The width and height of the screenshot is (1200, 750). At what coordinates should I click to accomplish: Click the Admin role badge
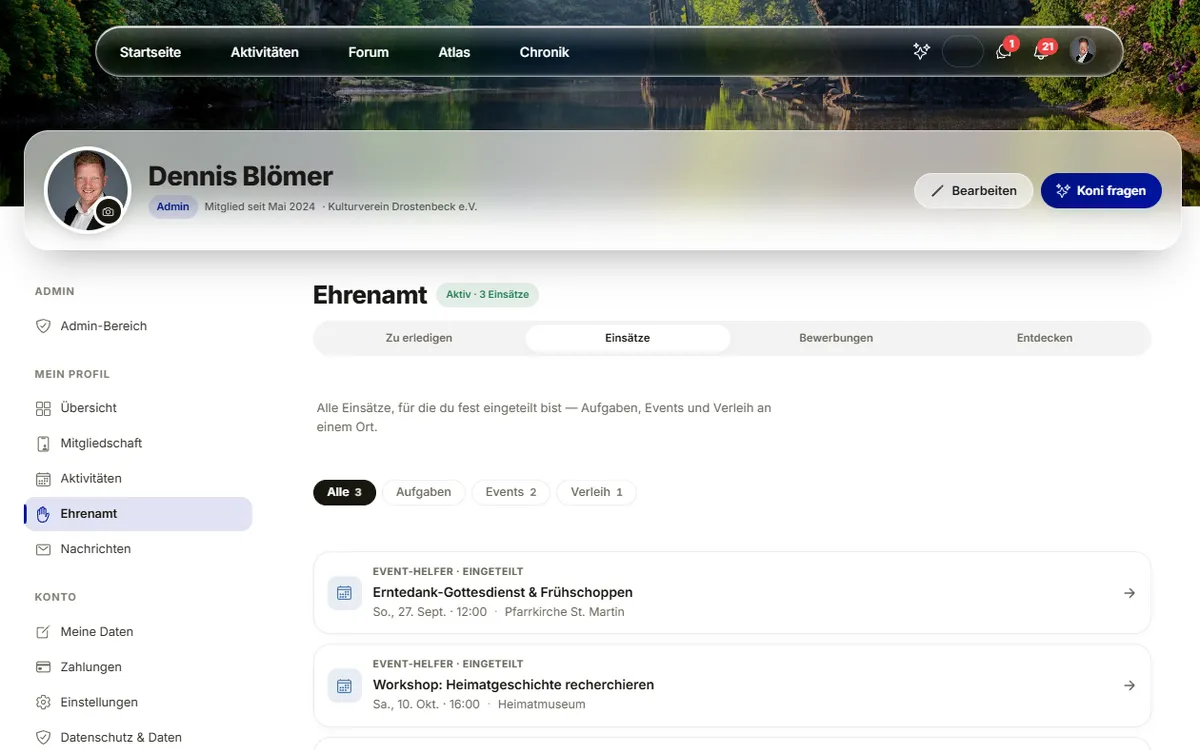pos(173,207)
